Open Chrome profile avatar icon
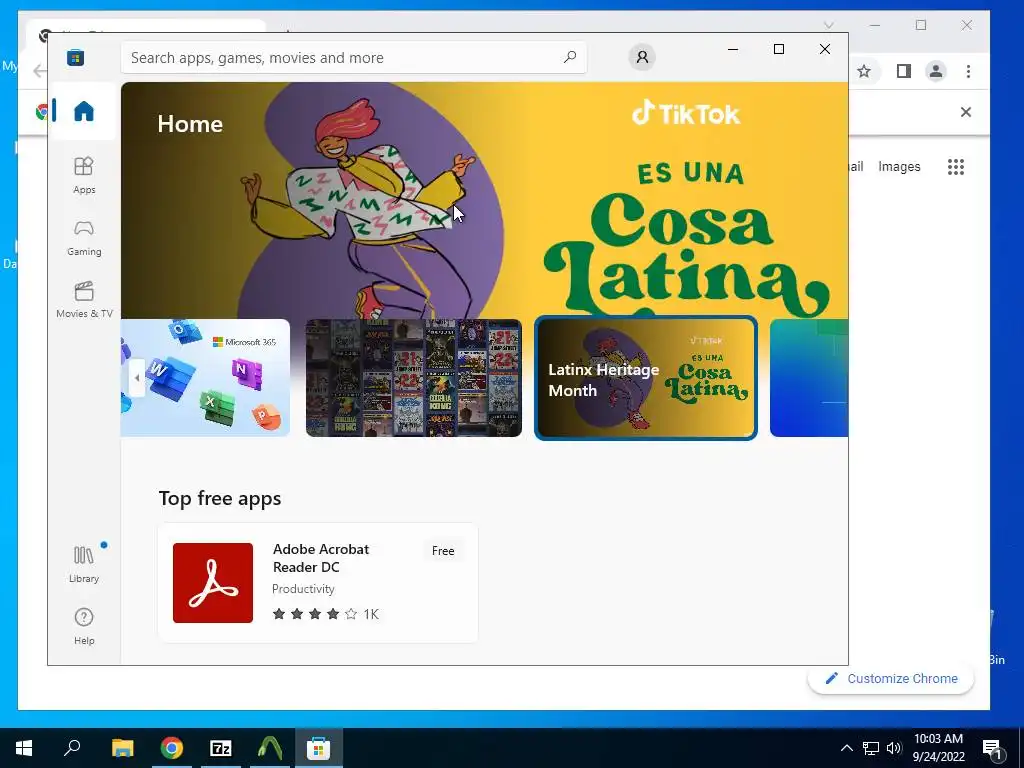The width and height of the screenshot is (1024, 768). tap(936, 71)
